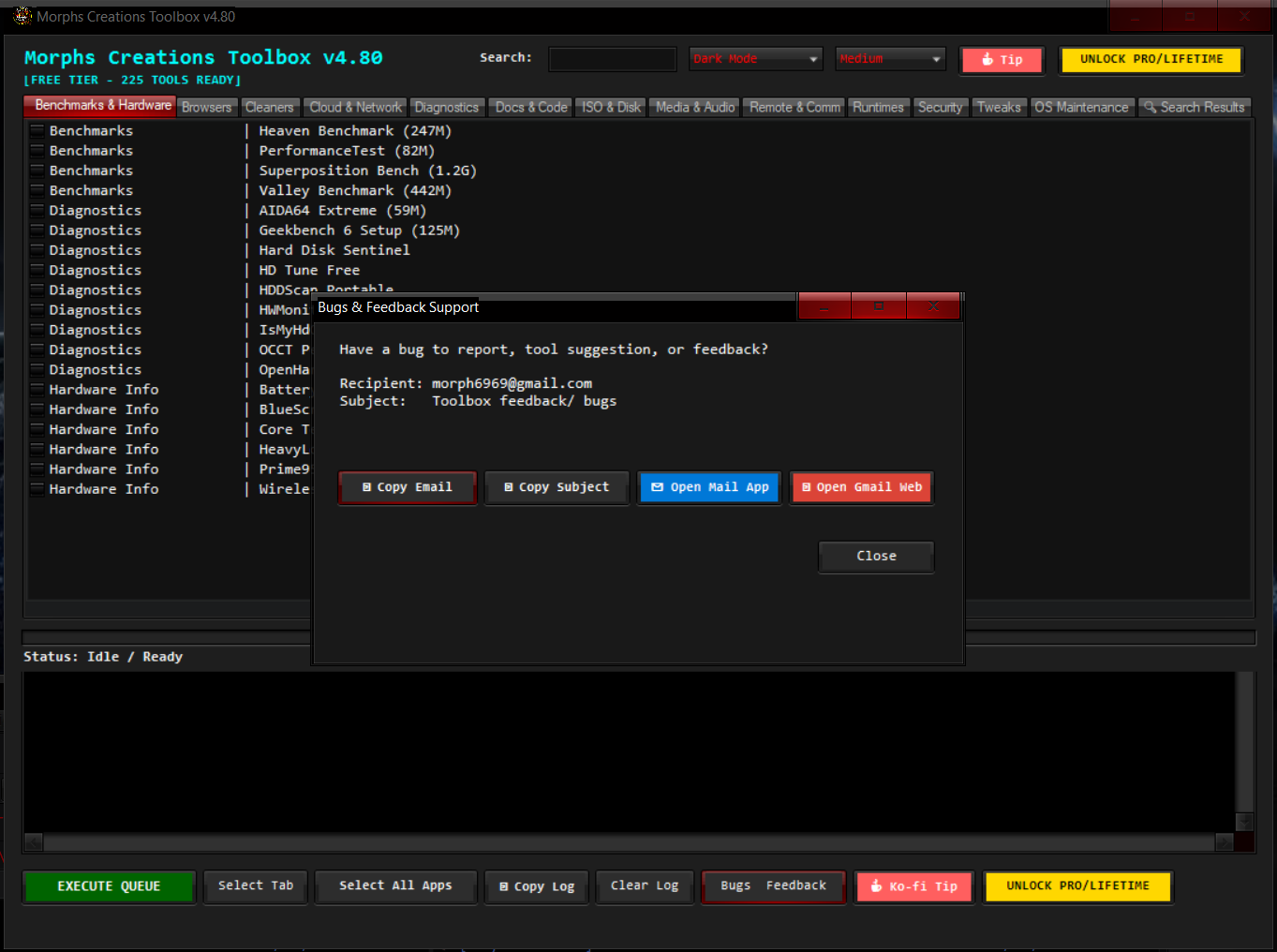Viewport: 1277px width, 952px height.
Task: Click the EXECUTE QUEUE button
Action: [x=109, y=886]
